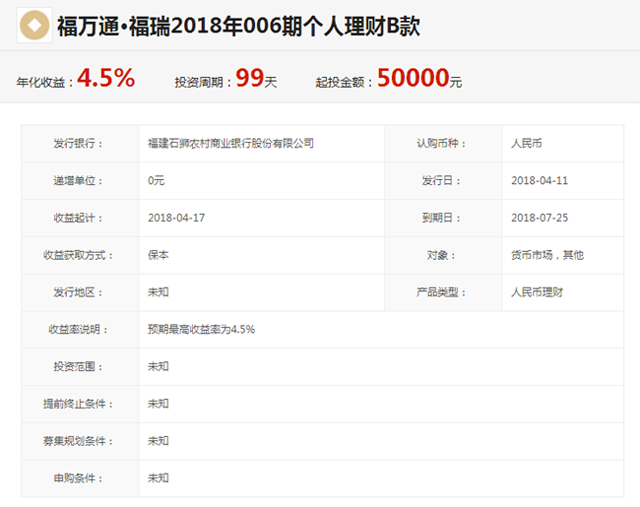Click the 对象 label cell
This screenshot has width=640, height=507.
[x=443, y=255]
